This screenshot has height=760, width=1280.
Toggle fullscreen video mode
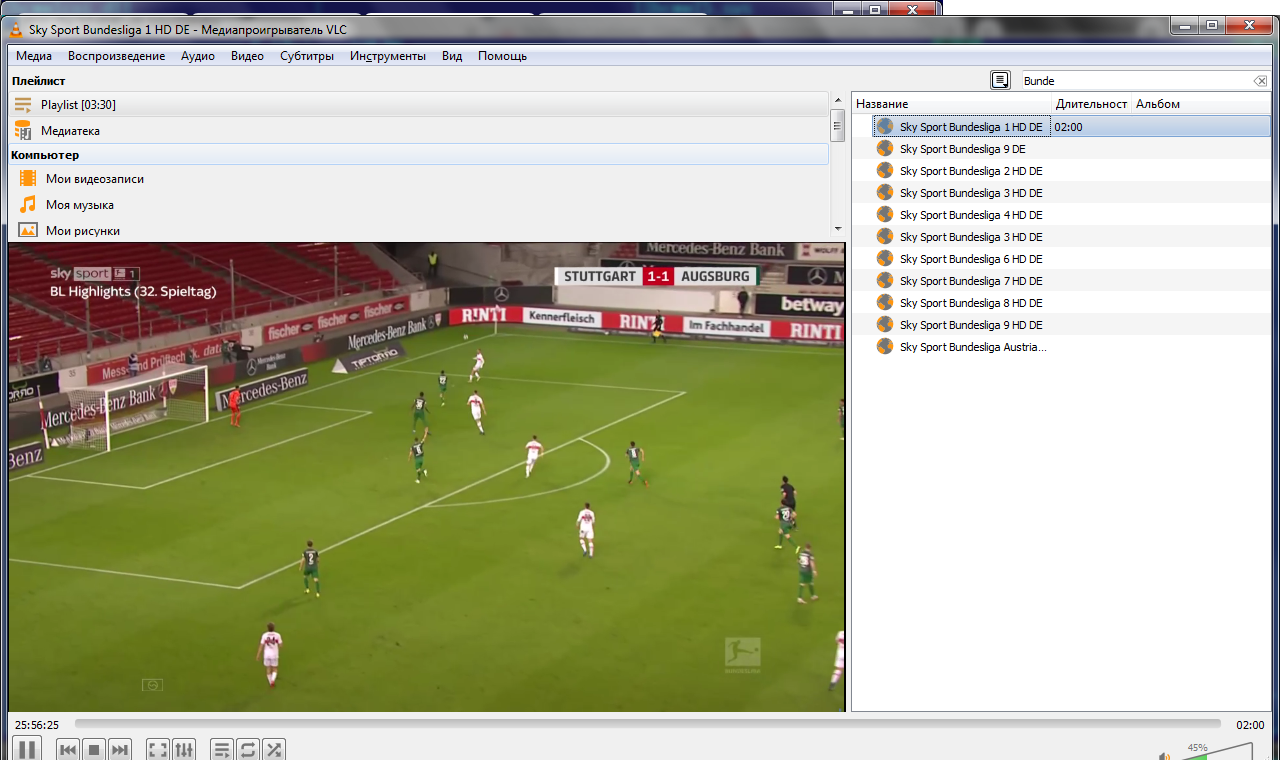click(158, 749)
